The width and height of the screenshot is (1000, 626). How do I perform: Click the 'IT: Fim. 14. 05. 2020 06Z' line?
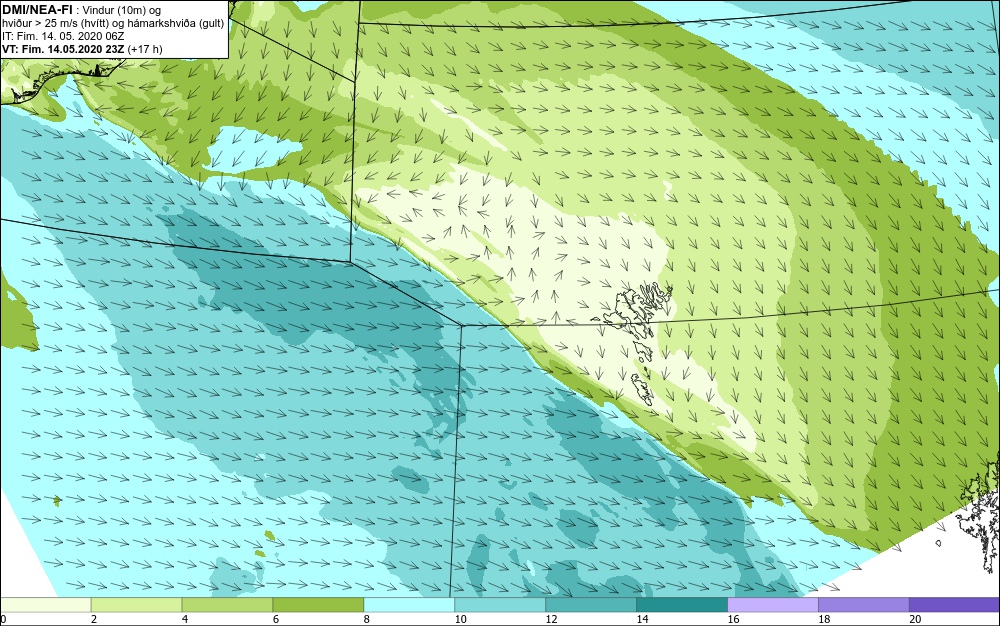coord(63,36)
